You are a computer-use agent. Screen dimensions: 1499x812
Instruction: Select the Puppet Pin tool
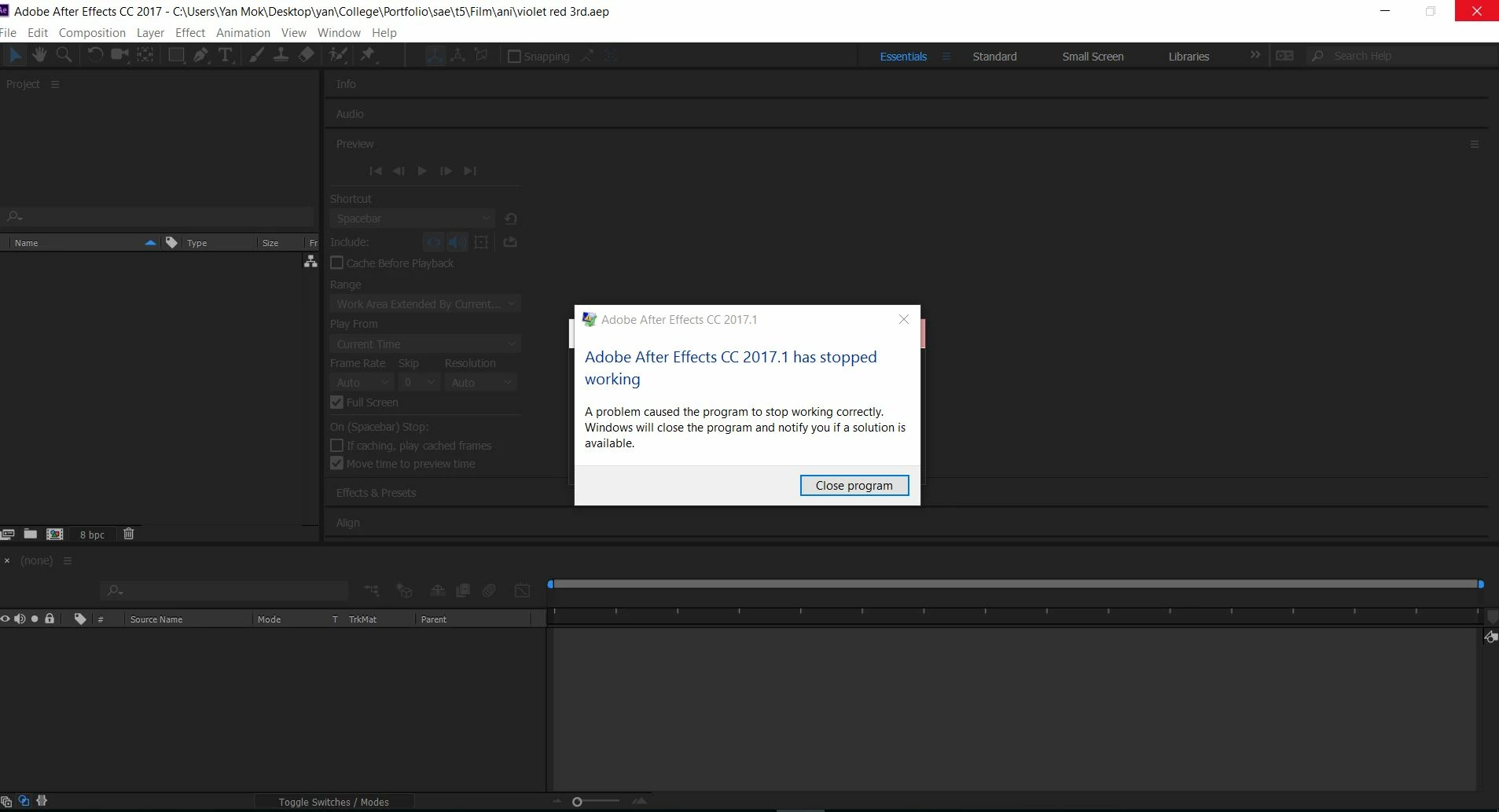[367, 55]
